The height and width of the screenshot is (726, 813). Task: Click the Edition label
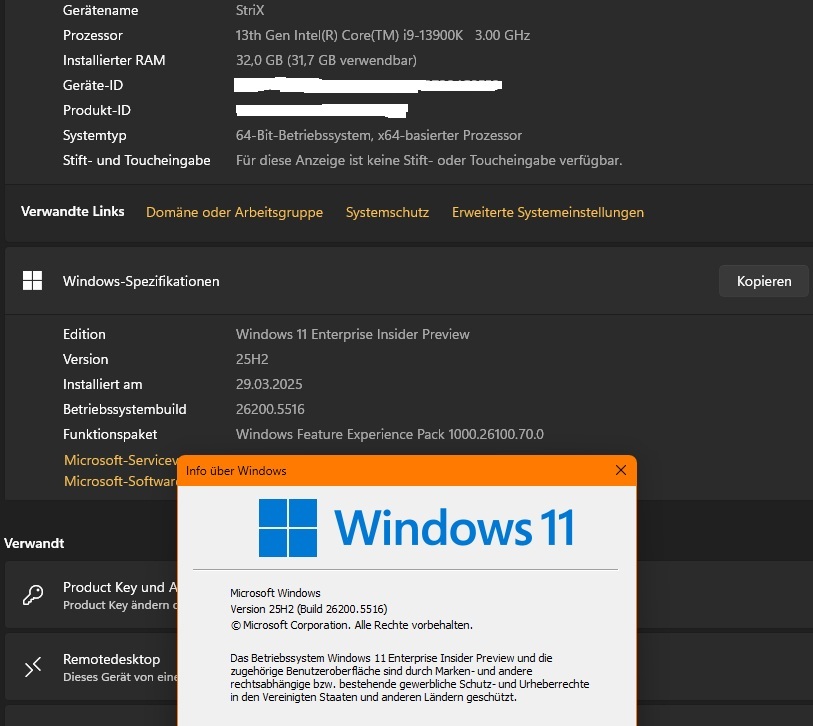(84, 334)
